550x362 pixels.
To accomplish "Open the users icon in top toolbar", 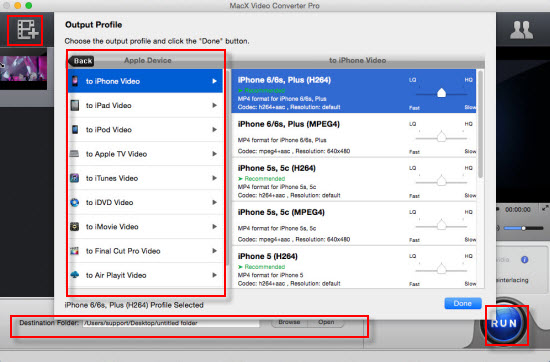I will [521, 30].
